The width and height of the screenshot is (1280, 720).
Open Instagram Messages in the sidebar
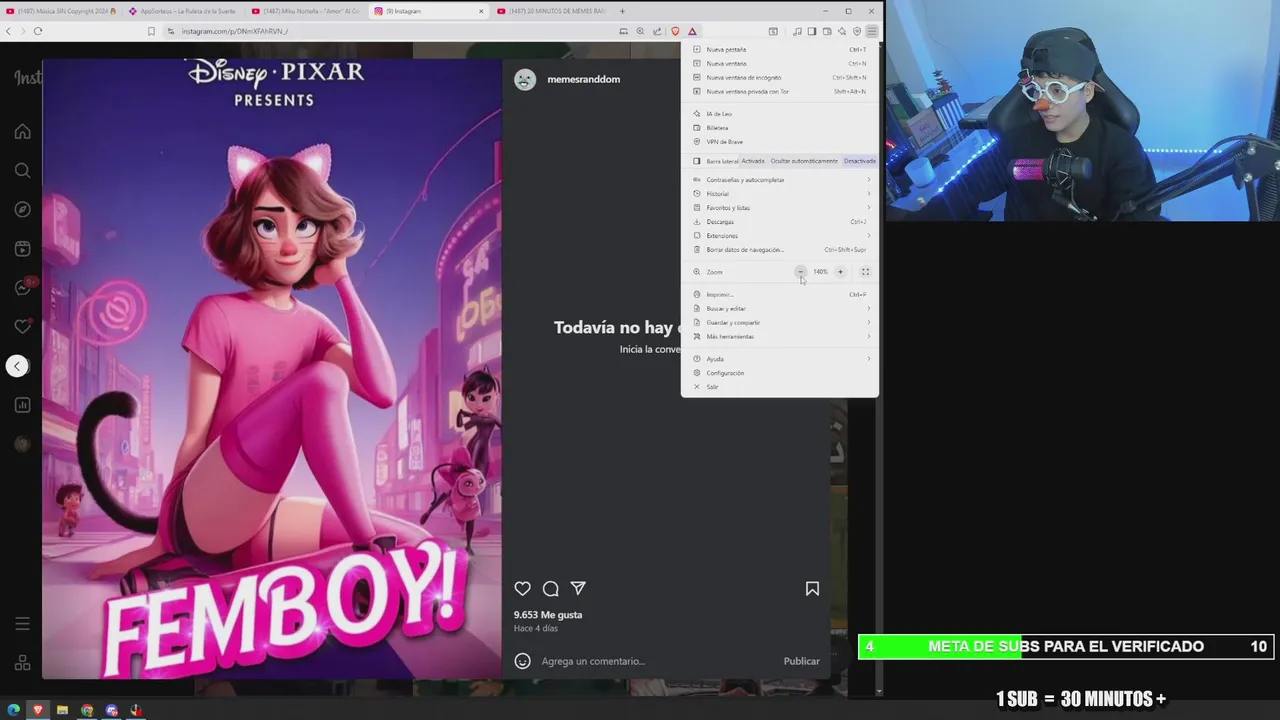coord(22,288)
